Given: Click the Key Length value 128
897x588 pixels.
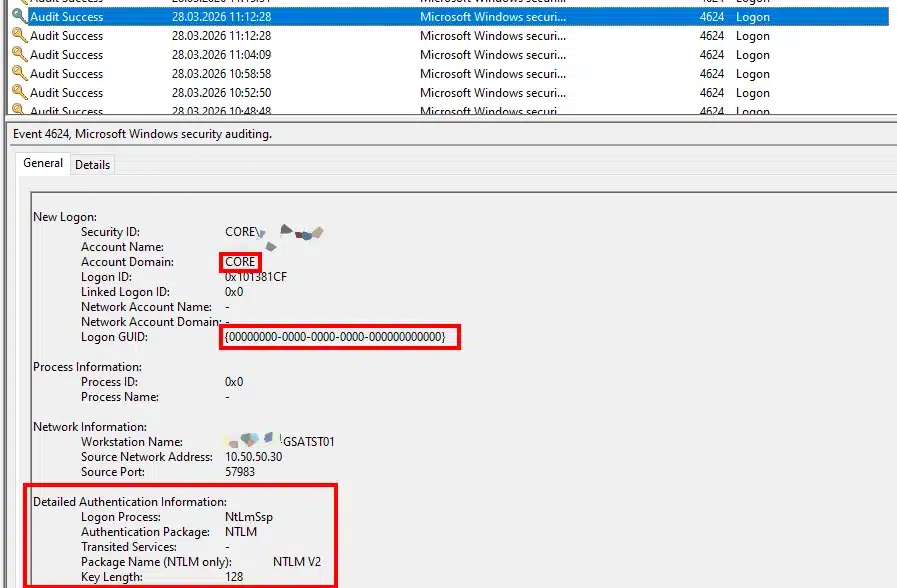Looking at the screenshot, I should coord(235,577).
